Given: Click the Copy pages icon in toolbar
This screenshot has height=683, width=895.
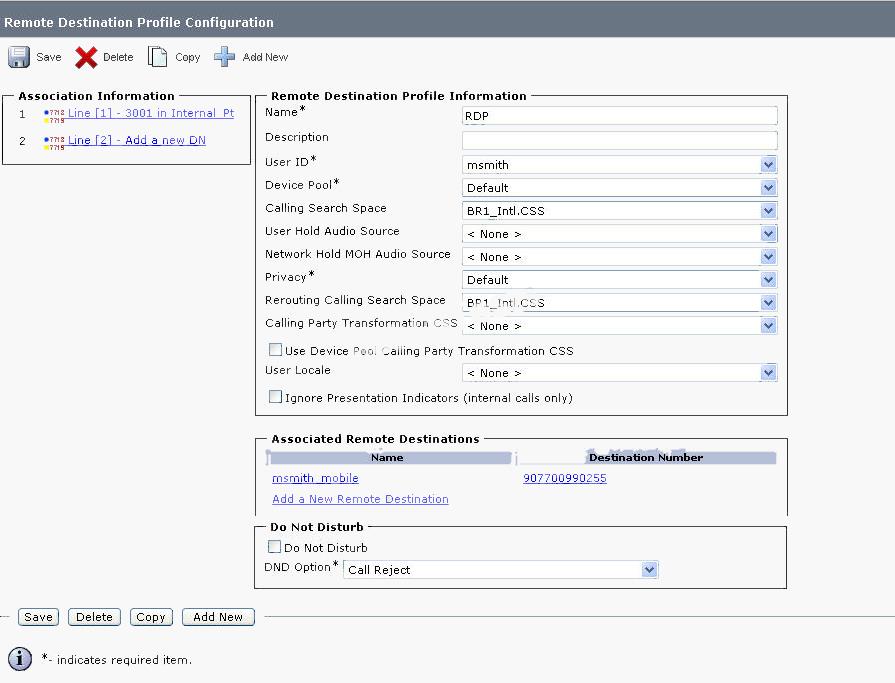Looking at the screenshot, I should pyautogui.click(x=158, y=57).
